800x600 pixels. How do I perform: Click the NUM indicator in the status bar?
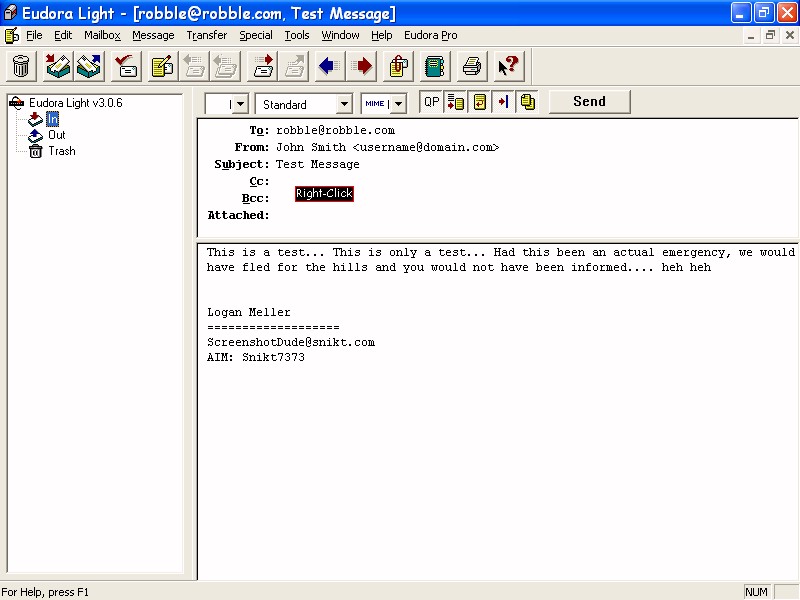757,592
